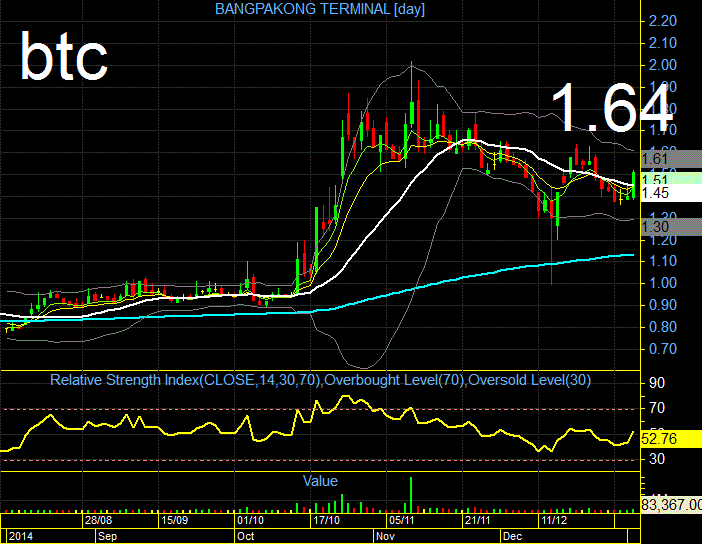Select the Relative Strength Index indicator title
The width and height of the screenshot is (702, 544).
click(x=320, y=380)
